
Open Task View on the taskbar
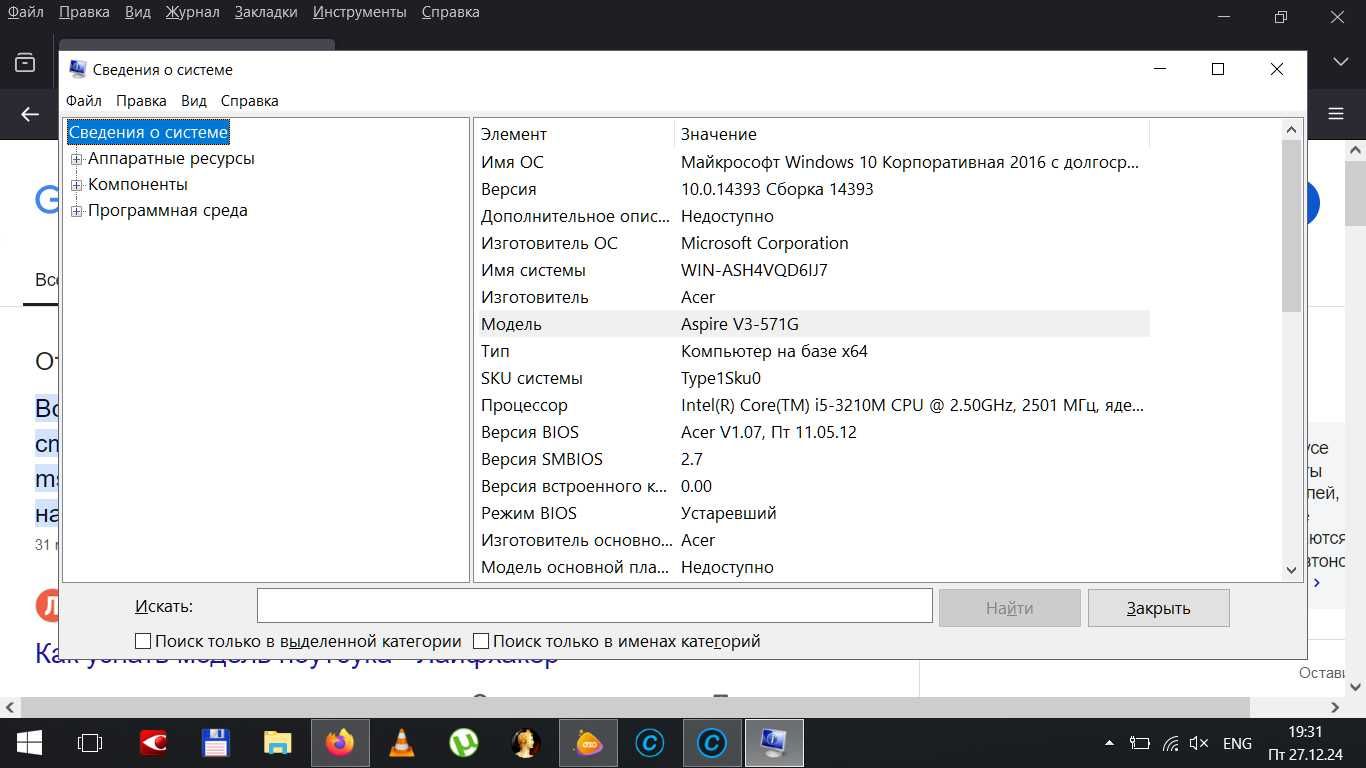90,743
